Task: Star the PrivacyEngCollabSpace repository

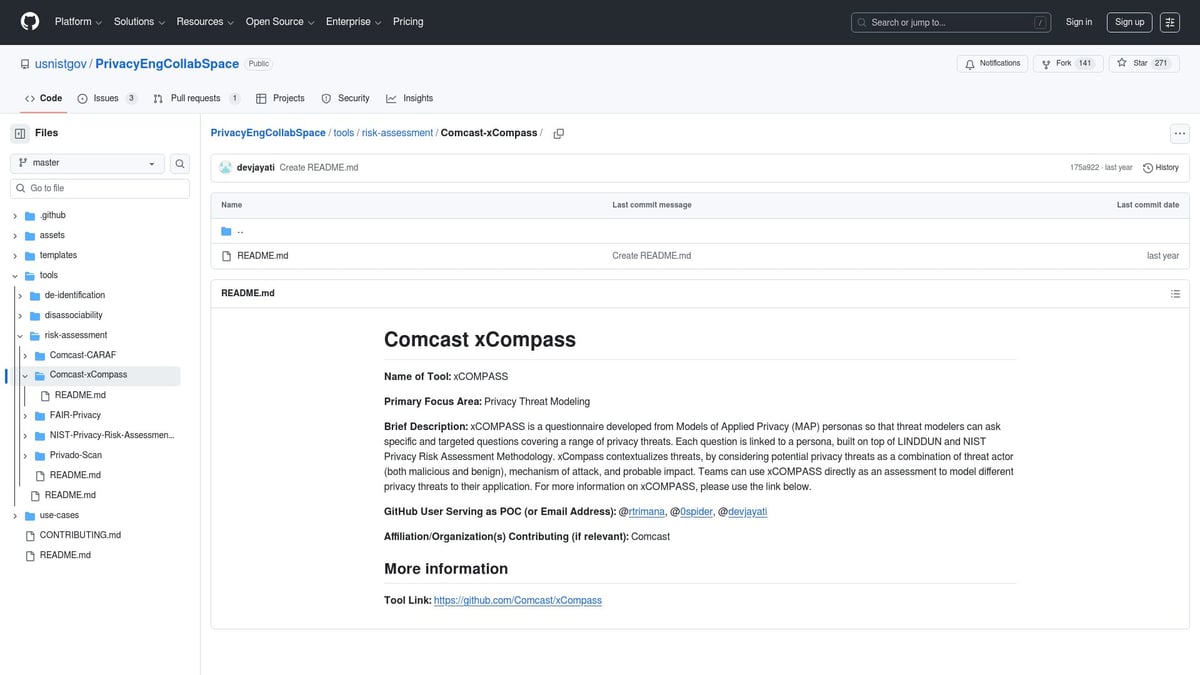Action: click(x=1143, y=62)
